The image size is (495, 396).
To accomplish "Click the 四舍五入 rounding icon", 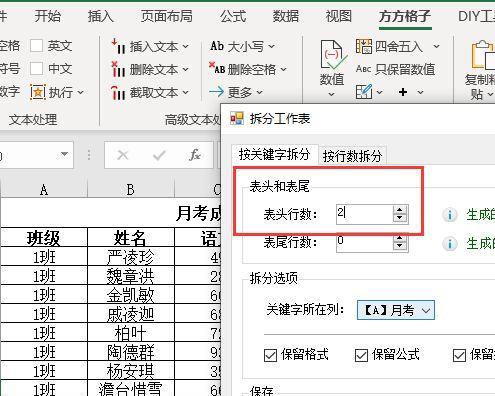I will pyautogui.click(x=363, y=46).
